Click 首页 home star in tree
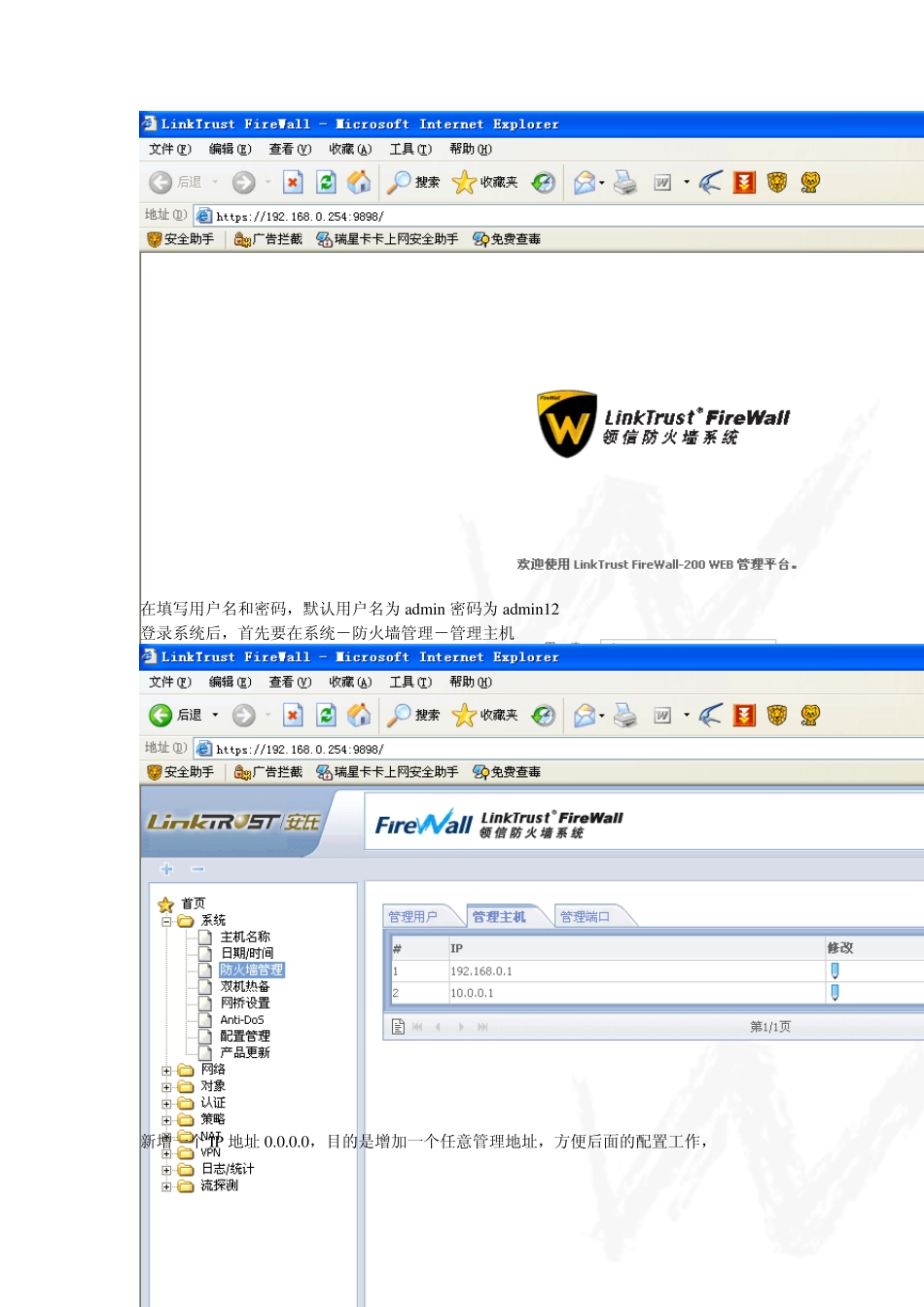 click(x=166, y=904)
